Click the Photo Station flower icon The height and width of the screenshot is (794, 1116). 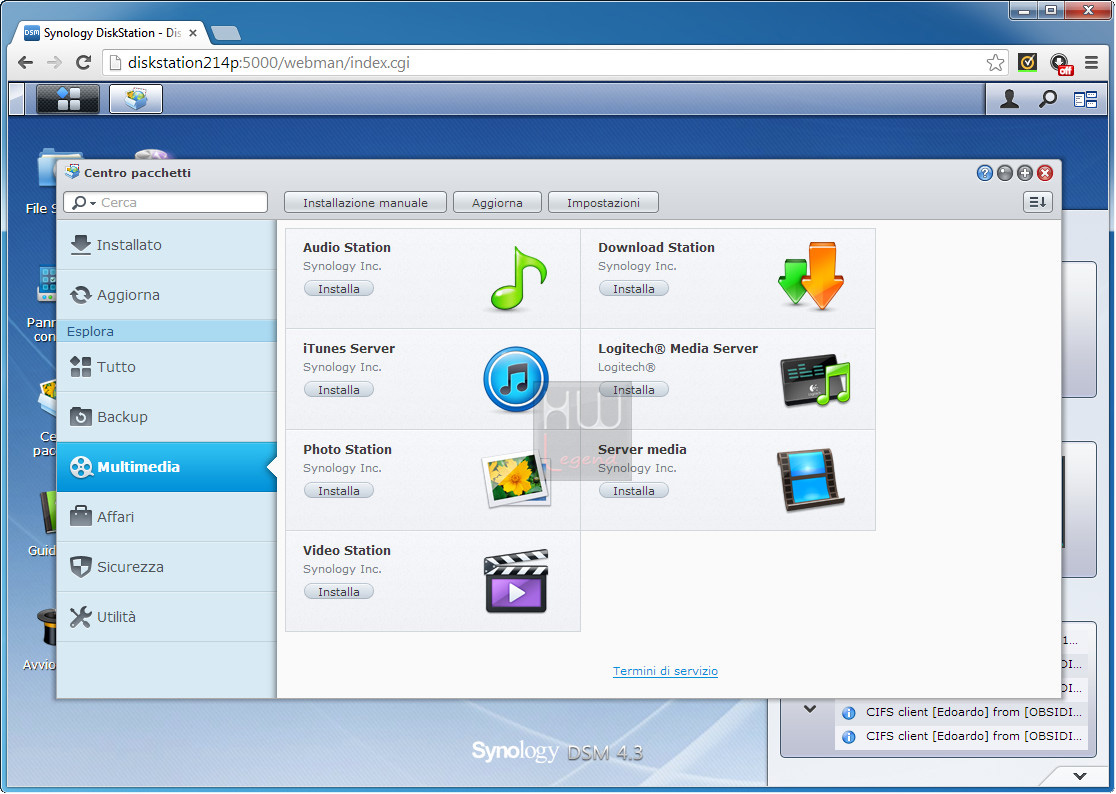click(x=517, y=480)
